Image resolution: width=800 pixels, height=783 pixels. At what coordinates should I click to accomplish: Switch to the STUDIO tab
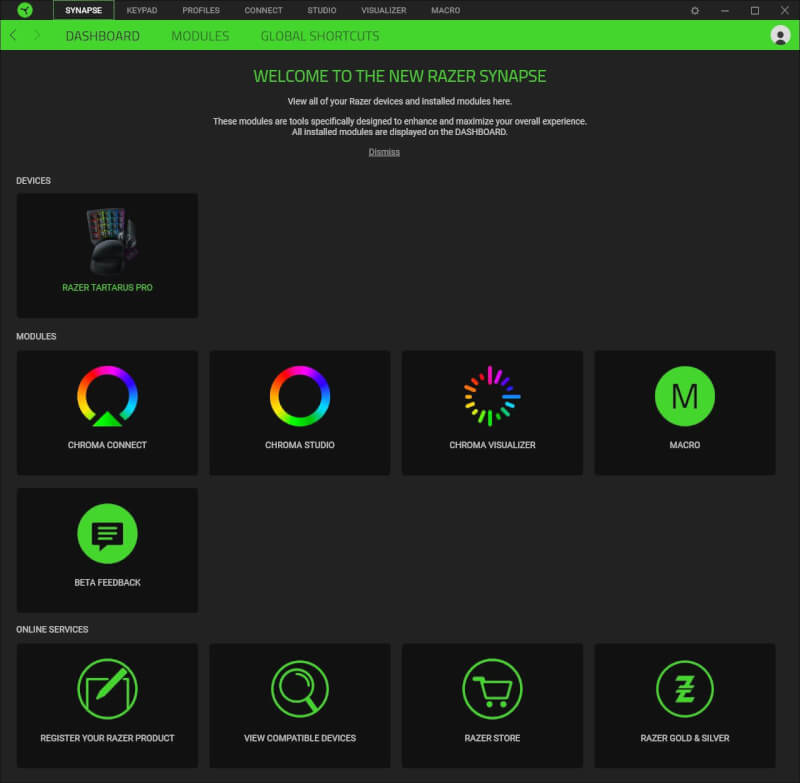coord(321,10)
